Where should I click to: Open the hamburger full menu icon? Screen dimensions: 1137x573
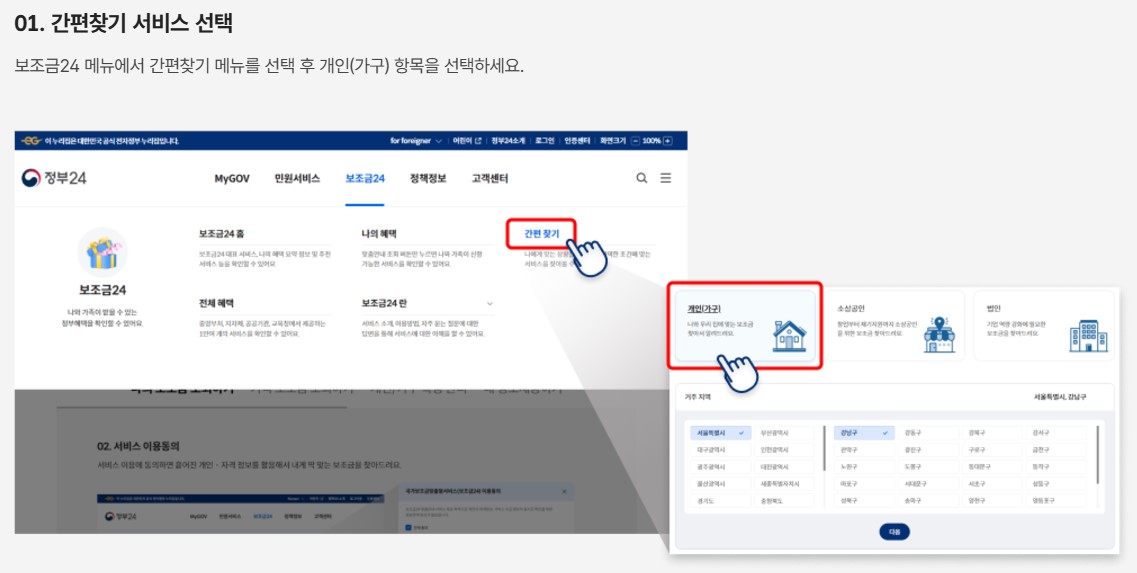[666, 178]
